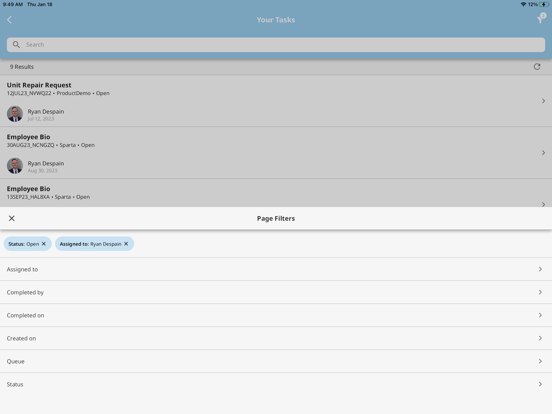Click the Your Tasks title
The width and height of the screenshot is (552, 414).
[276, 20]
